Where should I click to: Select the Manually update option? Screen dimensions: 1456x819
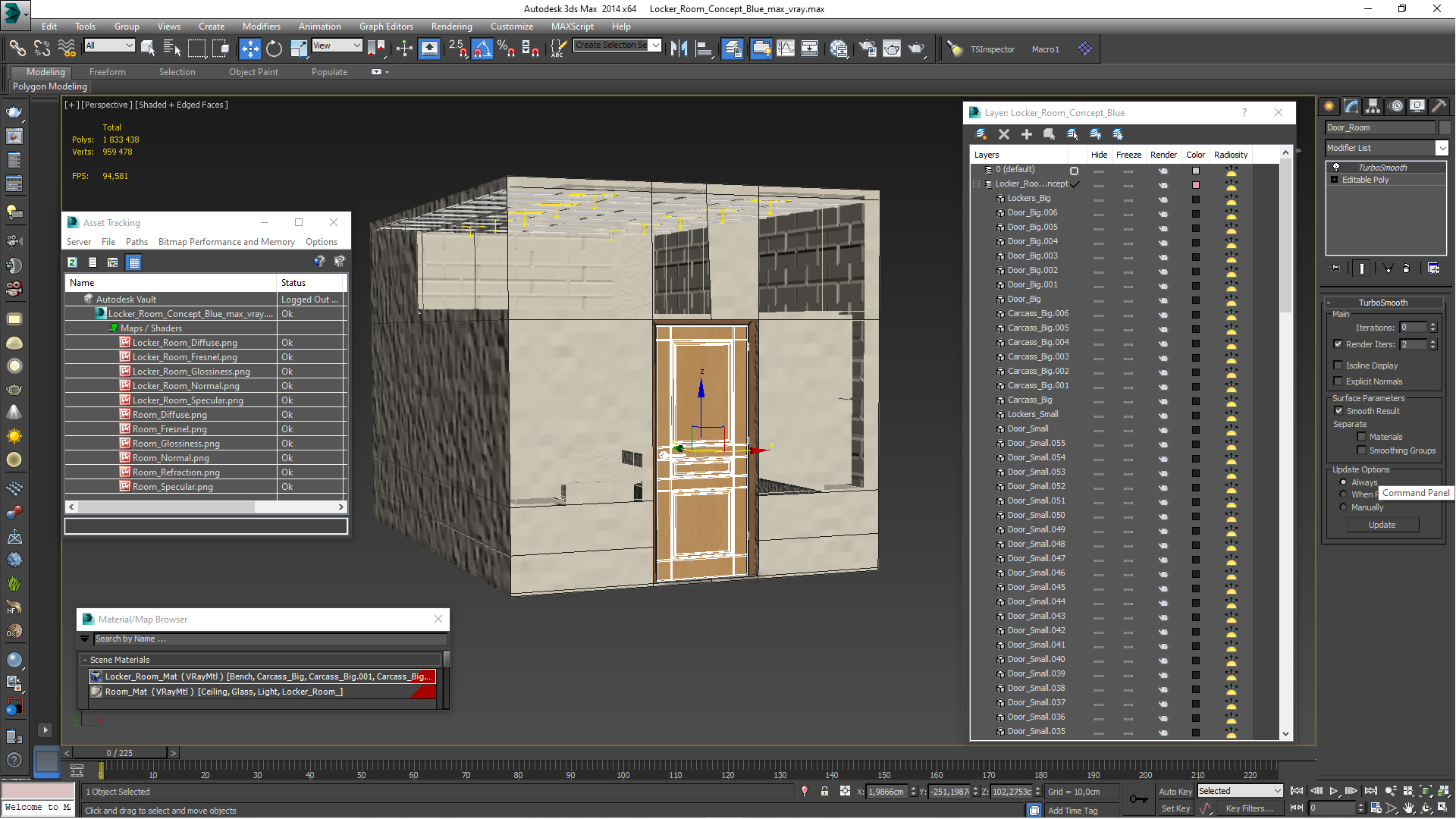click(x=1343, y=507)
